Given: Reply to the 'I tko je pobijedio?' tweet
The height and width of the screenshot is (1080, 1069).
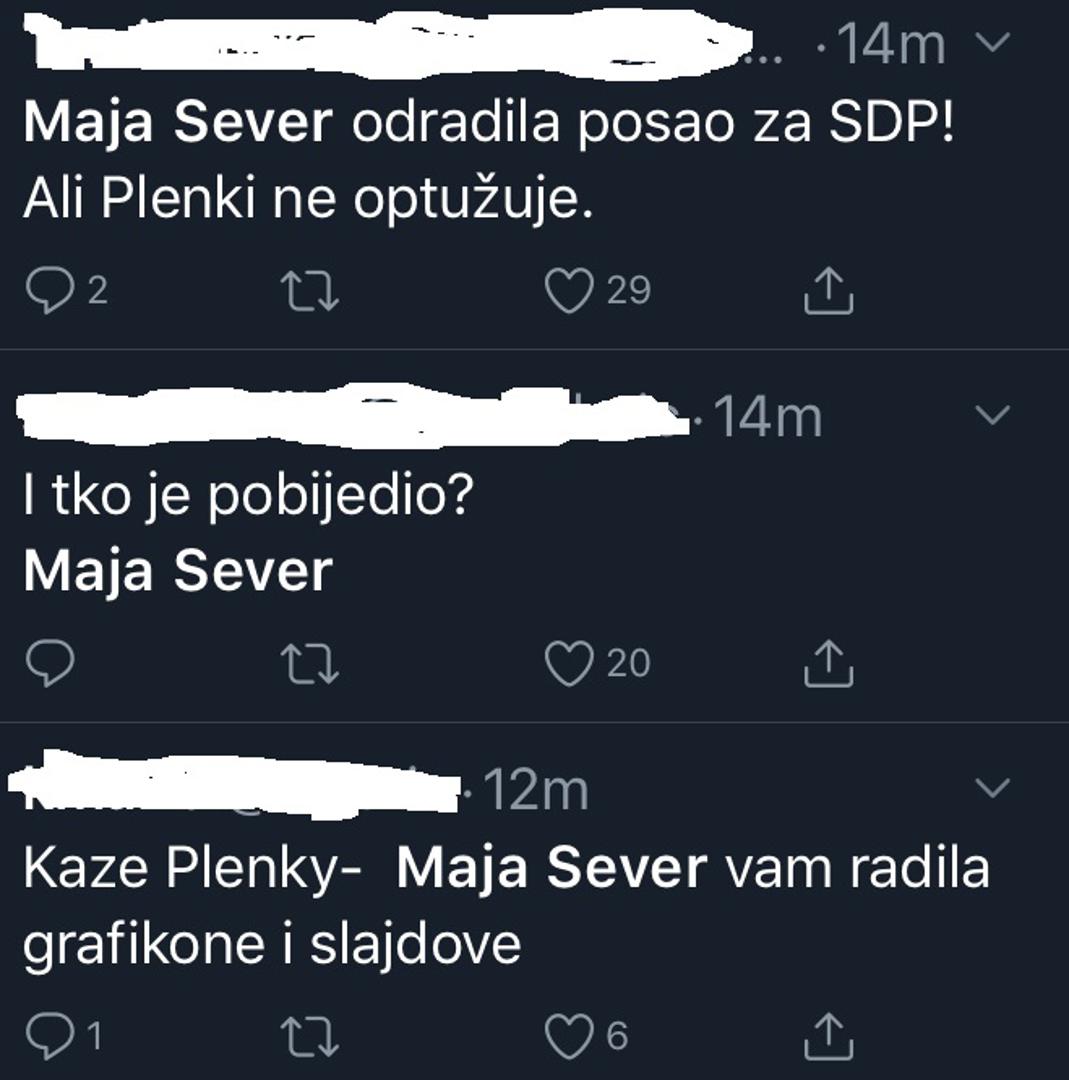Looking at the screenshot, I should pyautogui.click(x=47, y=664).
